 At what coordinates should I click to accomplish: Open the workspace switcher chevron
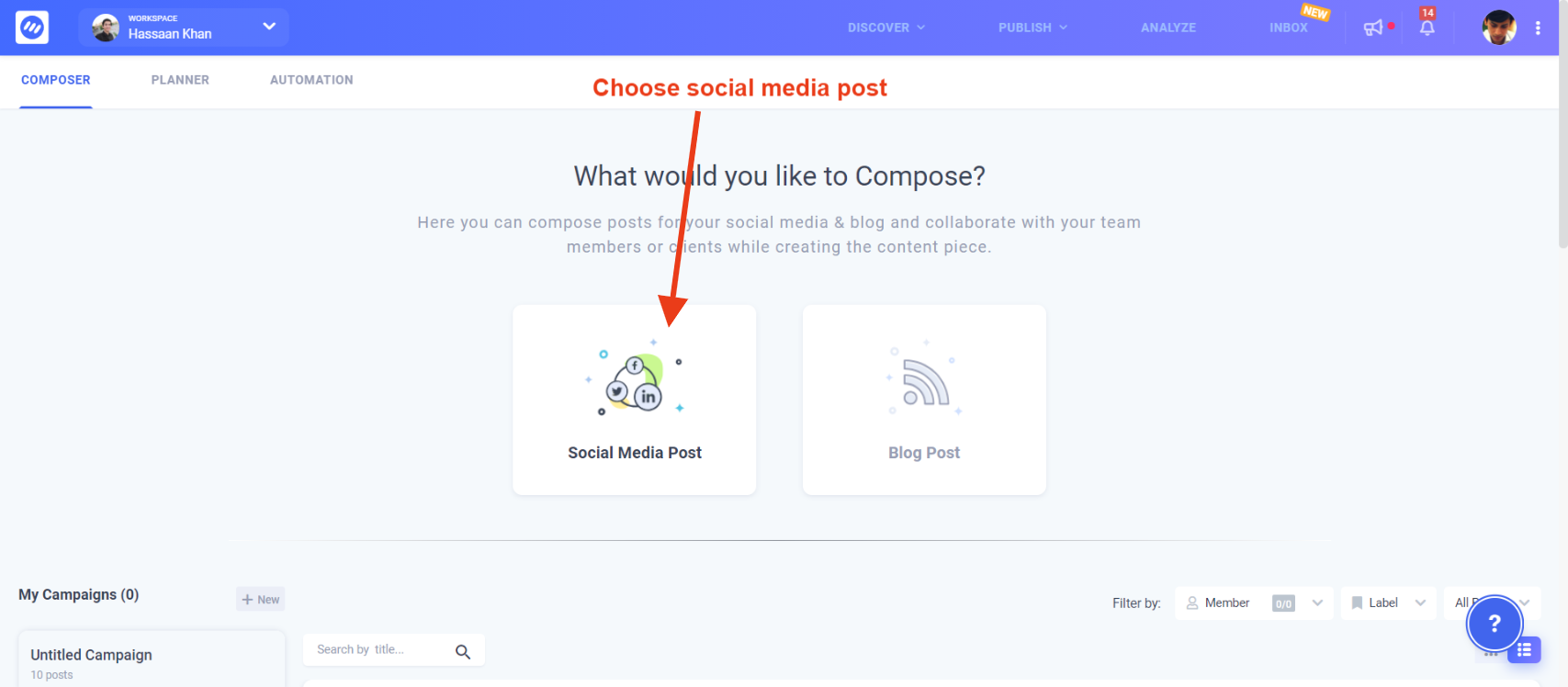coord(268,27)
